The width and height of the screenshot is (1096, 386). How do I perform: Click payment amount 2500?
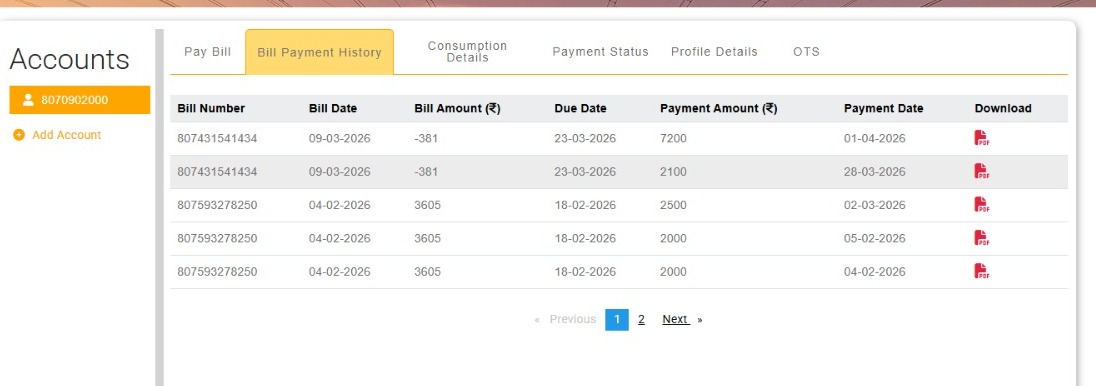coord(673,206)
